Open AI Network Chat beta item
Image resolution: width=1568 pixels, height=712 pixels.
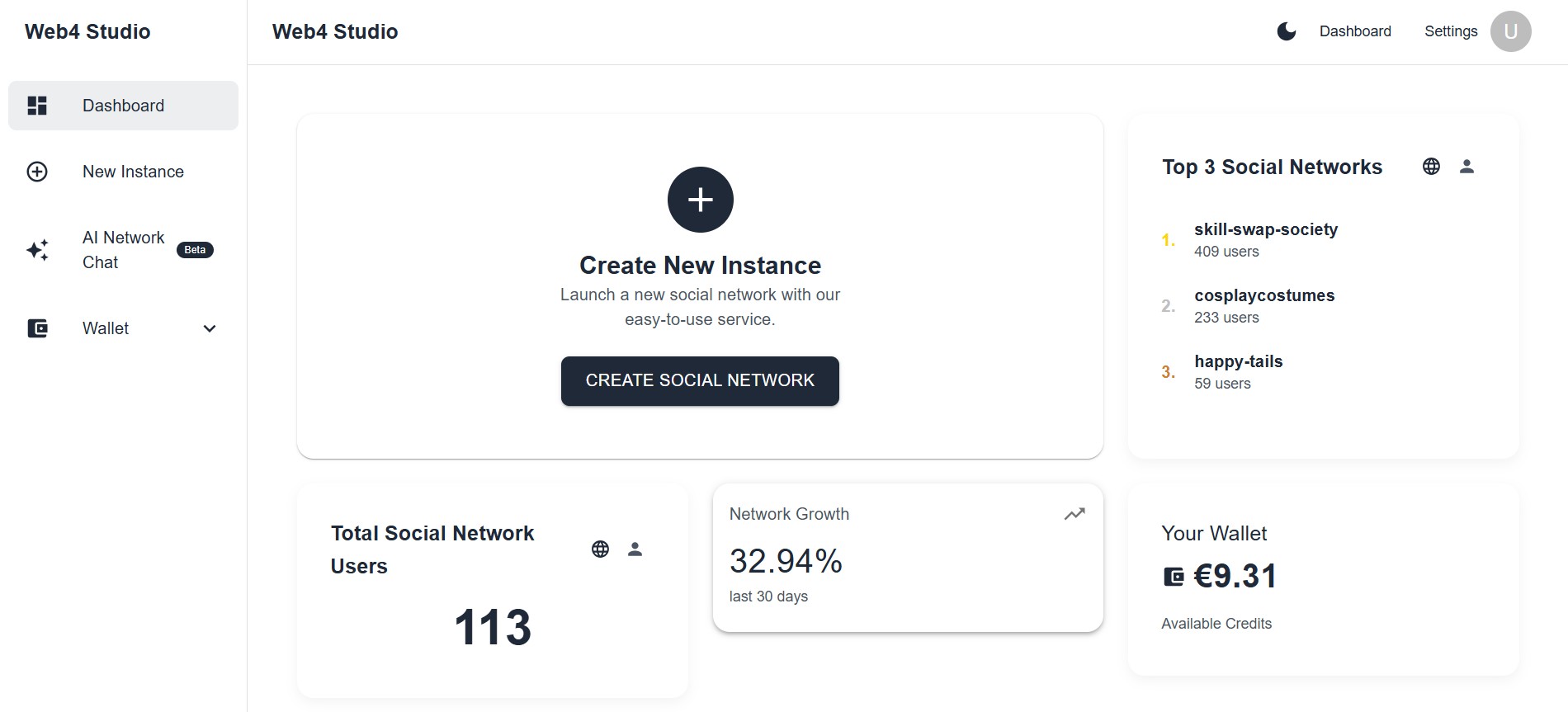[x=123, y=250]
